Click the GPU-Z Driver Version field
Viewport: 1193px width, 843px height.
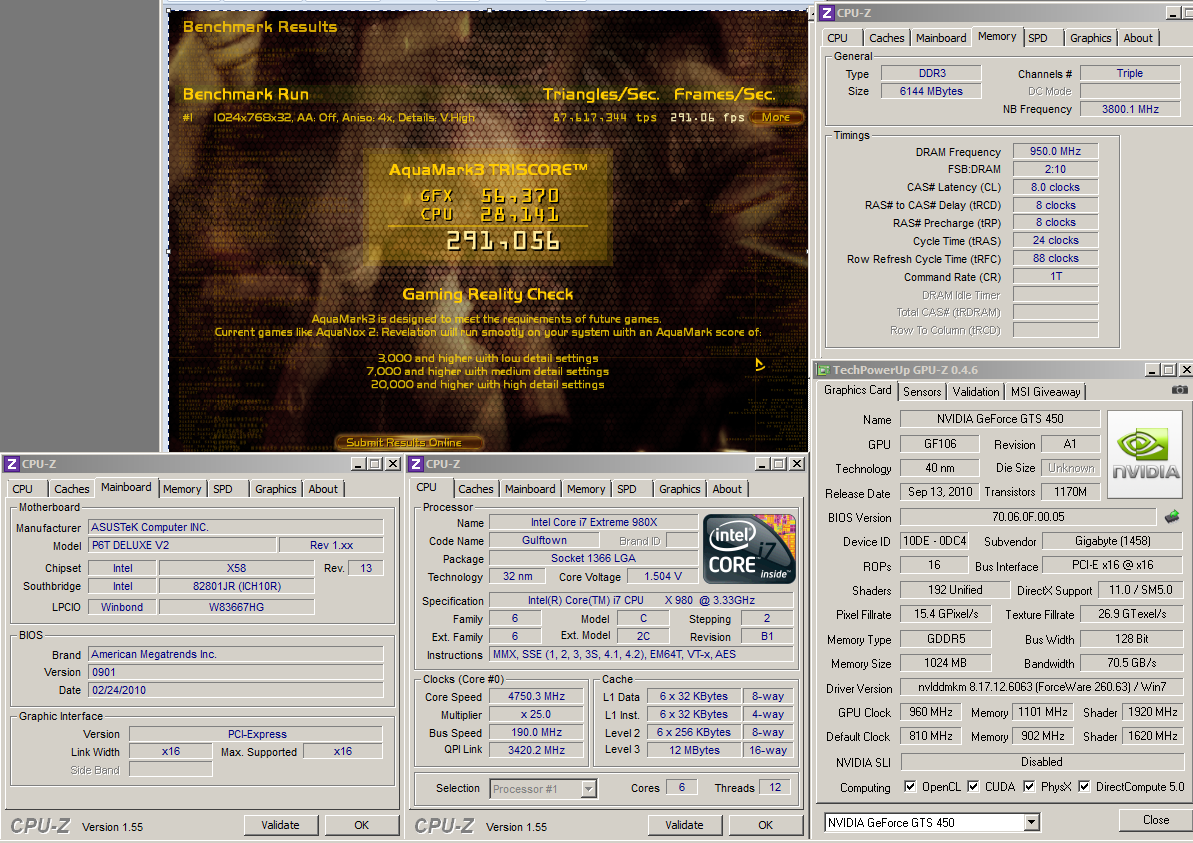click(1041, 687)
